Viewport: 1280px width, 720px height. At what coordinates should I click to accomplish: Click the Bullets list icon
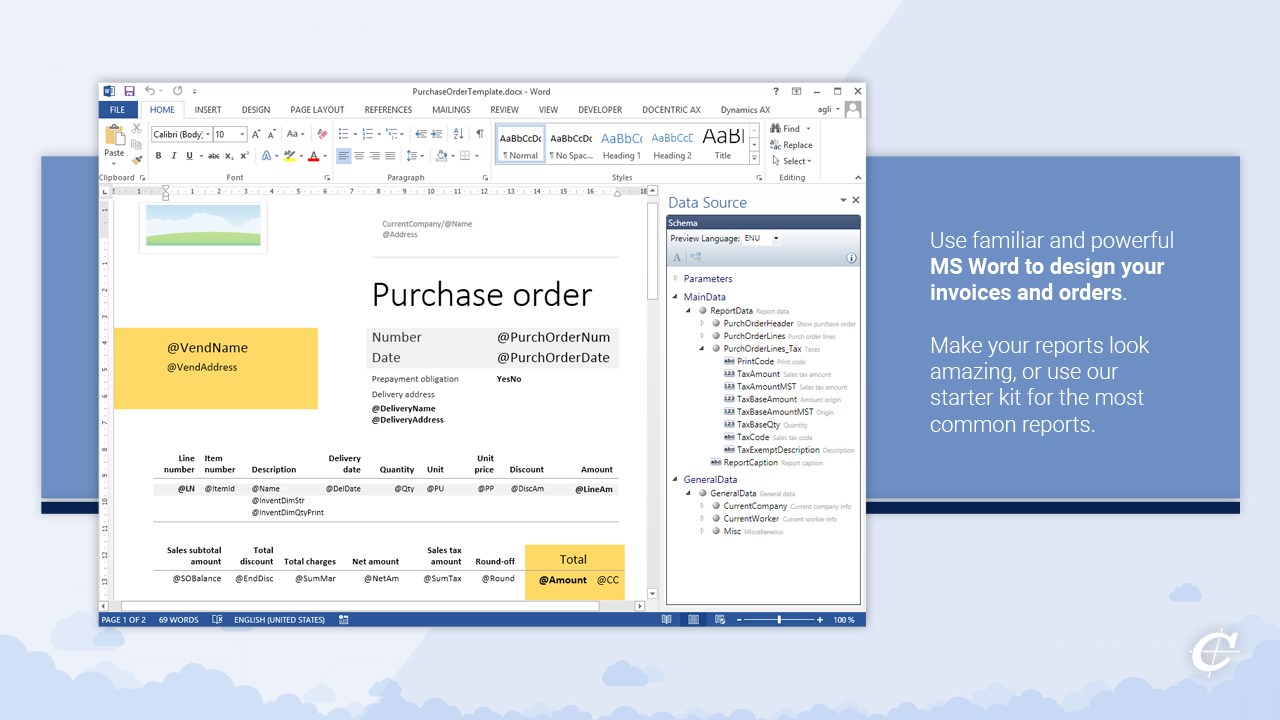pos(343,134)
